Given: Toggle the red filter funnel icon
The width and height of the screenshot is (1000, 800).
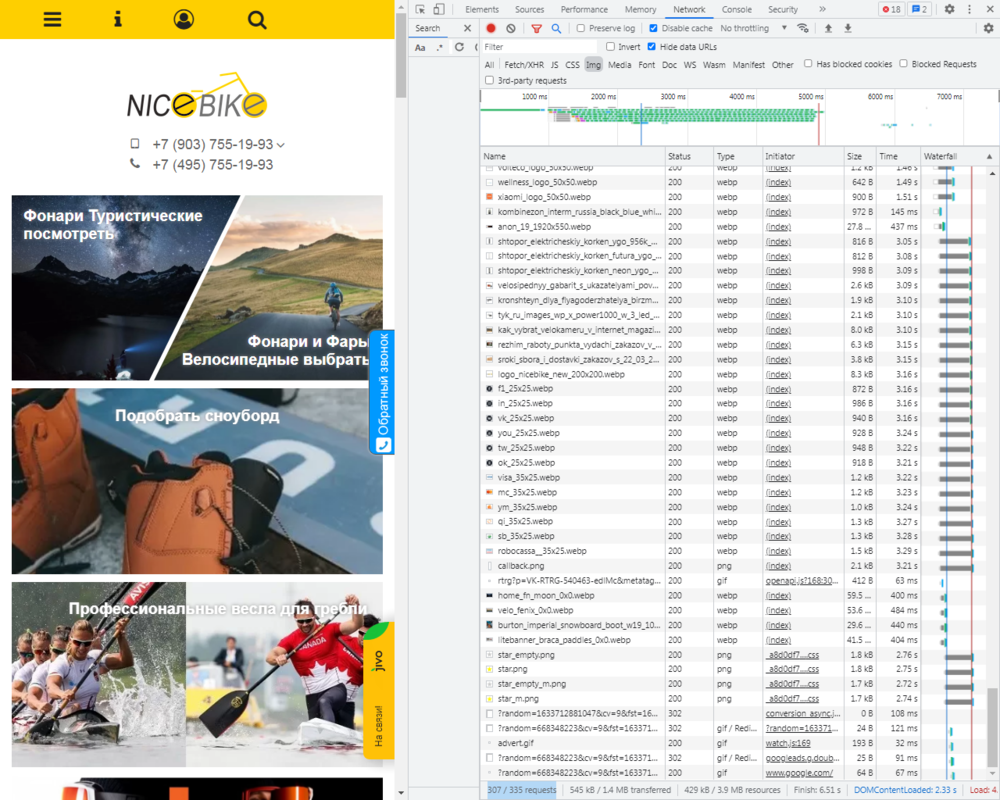Looking at the screenshot, I should pyautogui.click(x=536, y=28).
